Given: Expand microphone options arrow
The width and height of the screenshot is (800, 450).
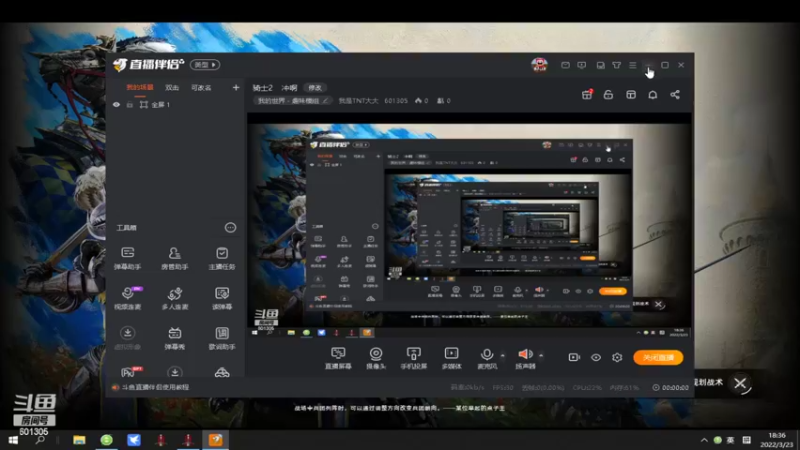Looking at the screenshot, I should coord(503,356).
